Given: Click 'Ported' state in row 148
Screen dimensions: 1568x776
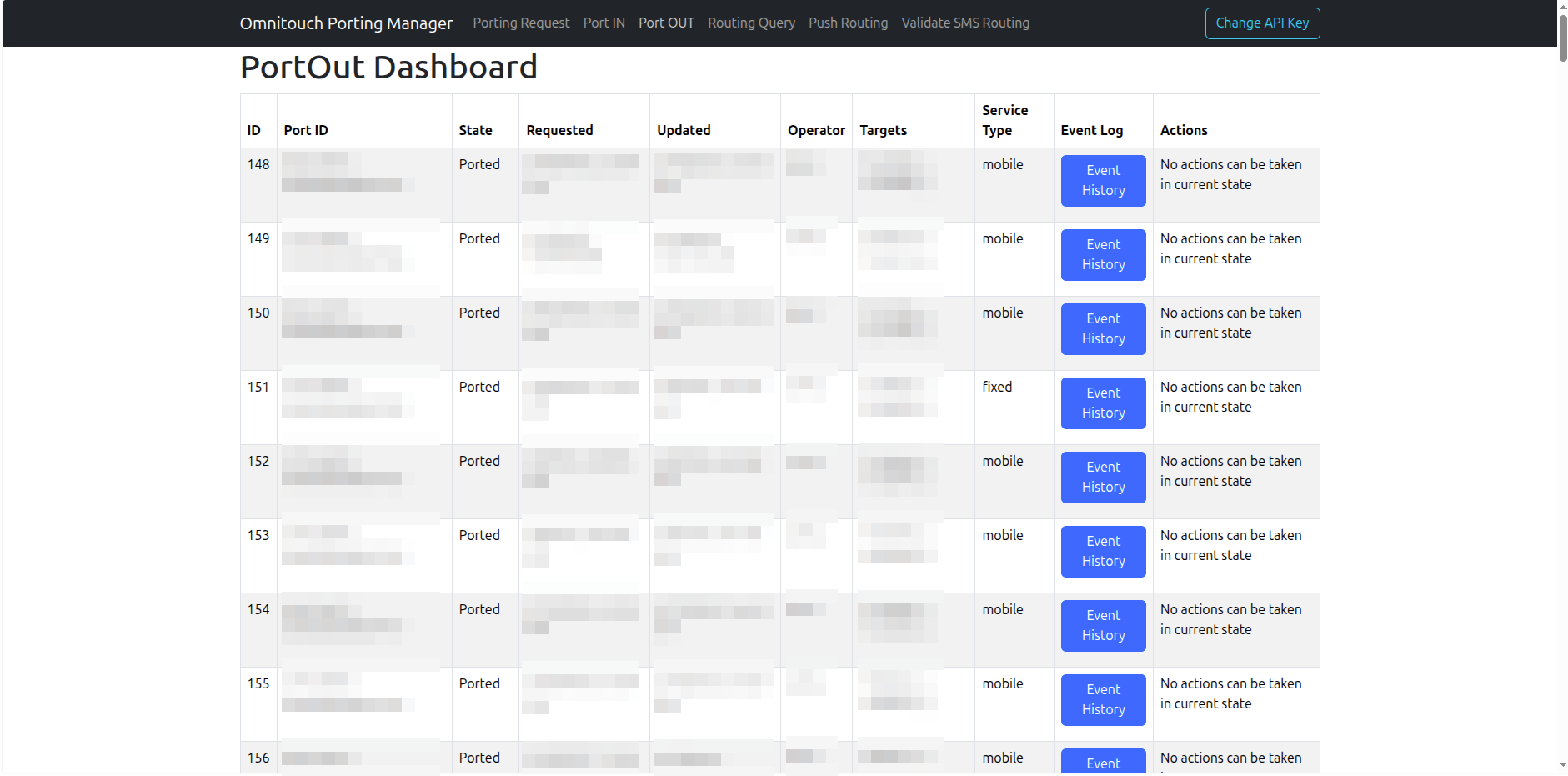Looking at the screenshot, I should tap(479, 164).
